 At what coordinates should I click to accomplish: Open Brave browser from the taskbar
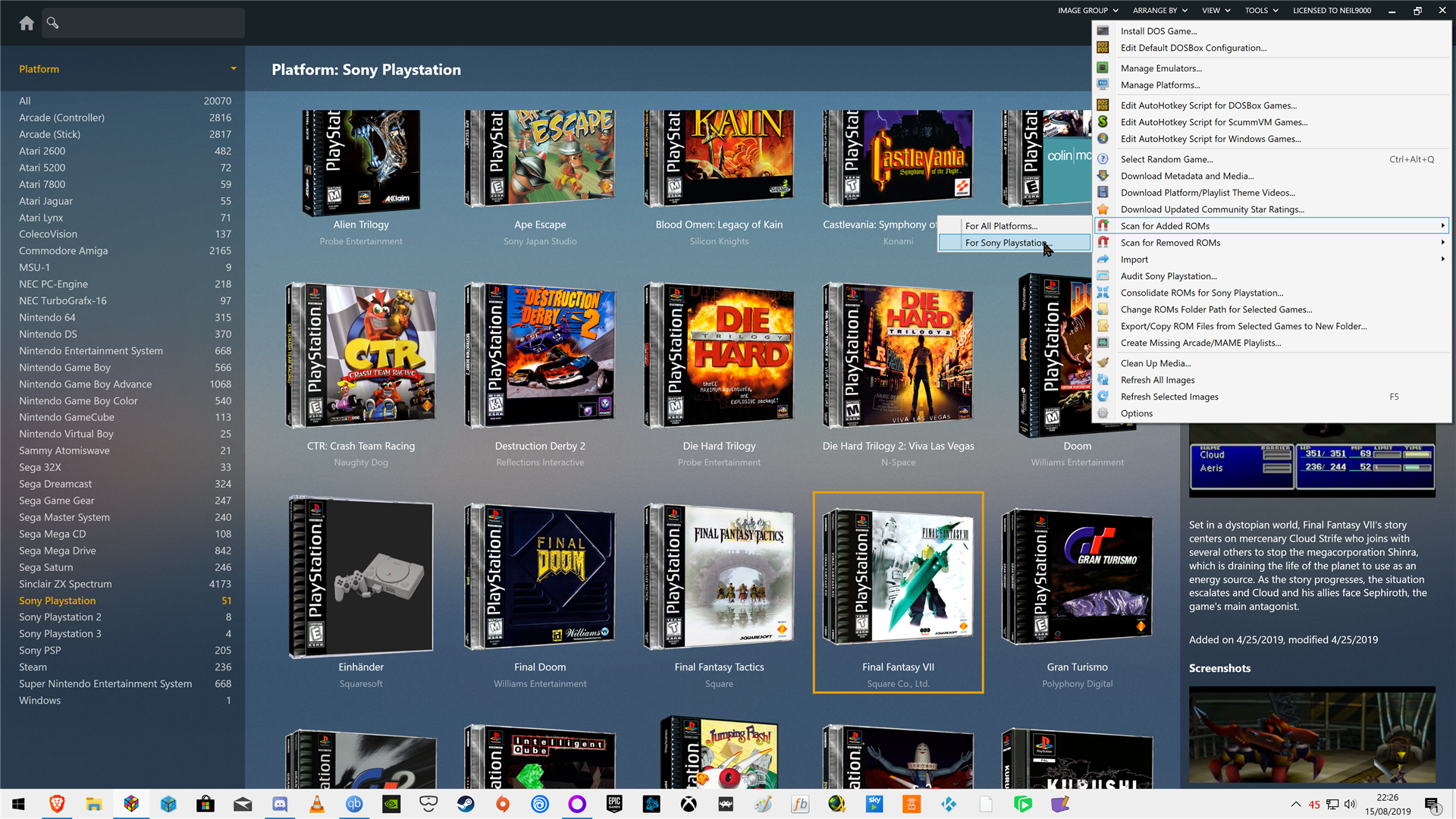pyautogui.click(x=57, y=804)
